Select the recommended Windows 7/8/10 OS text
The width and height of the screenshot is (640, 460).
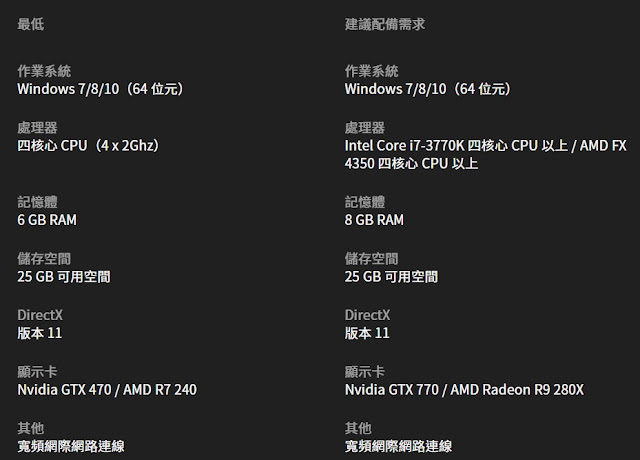(x=428, y=89)
